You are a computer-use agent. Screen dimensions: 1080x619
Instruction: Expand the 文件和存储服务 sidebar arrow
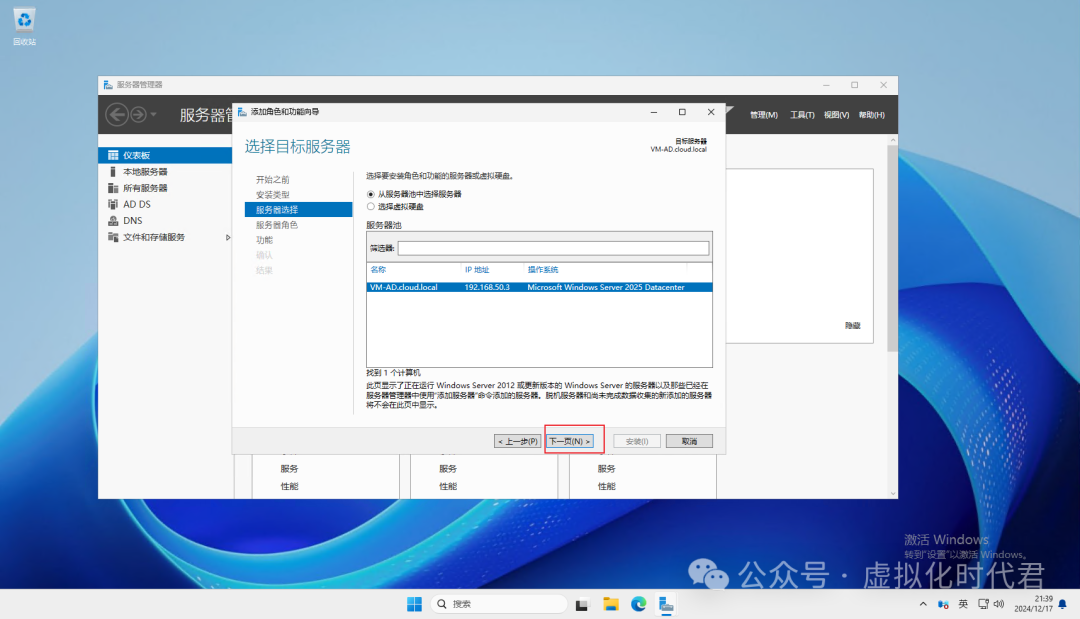(x=228, y=237)
